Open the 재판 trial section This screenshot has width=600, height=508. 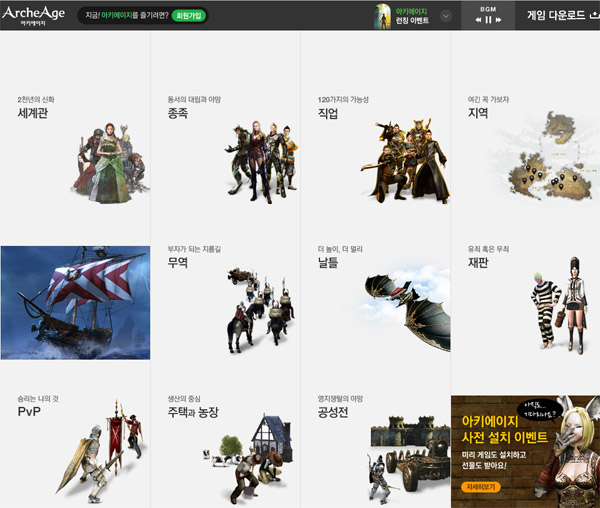click(478, 262)
